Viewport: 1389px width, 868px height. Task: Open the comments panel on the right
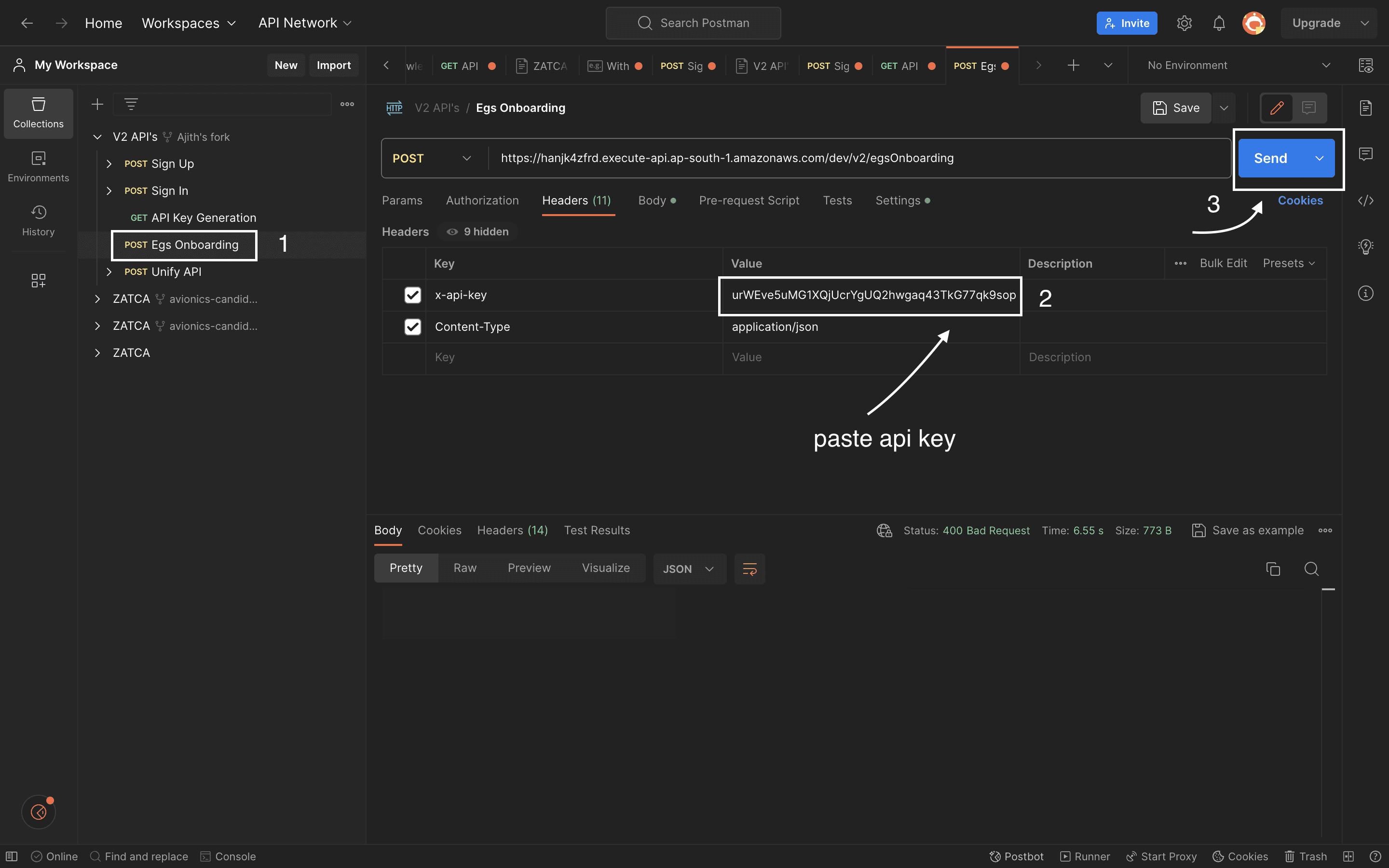(x=1365, y=153)
